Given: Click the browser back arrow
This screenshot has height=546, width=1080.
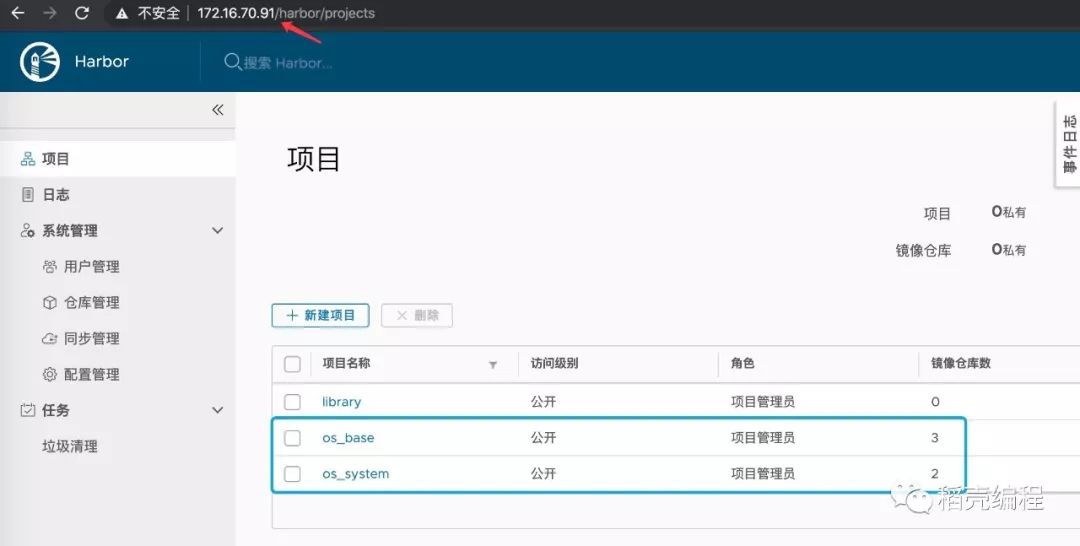Looking at the screenshot, I should coord(18,13).
